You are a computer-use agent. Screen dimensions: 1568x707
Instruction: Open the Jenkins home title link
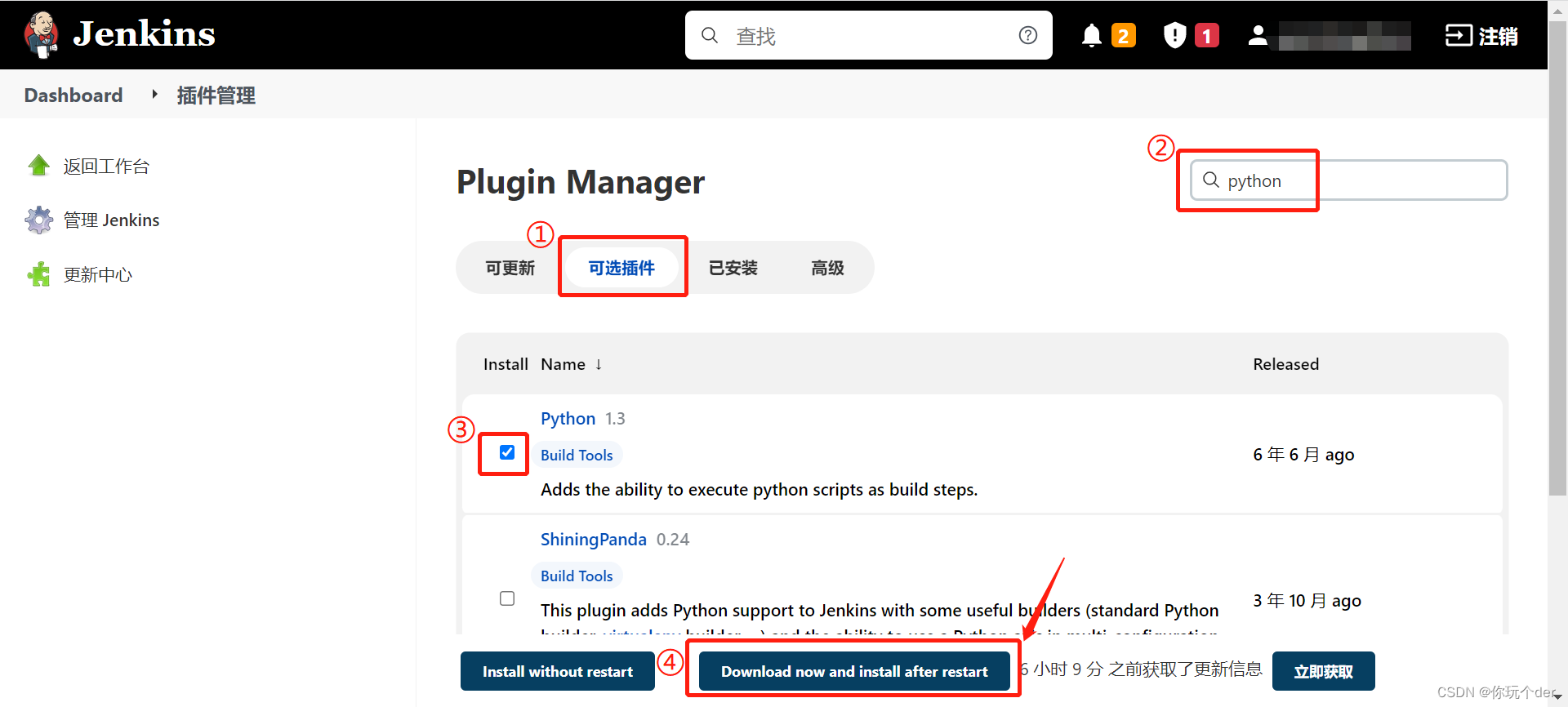click(144, 34)
